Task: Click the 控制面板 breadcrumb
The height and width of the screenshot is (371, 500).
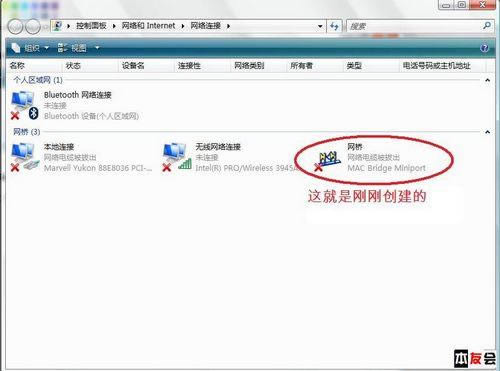Action: click(91, 26)
